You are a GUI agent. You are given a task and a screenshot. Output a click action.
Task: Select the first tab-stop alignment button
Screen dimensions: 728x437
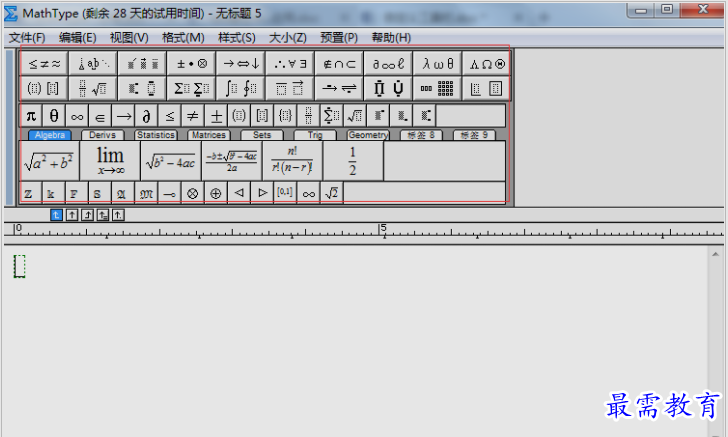(57, 214)
